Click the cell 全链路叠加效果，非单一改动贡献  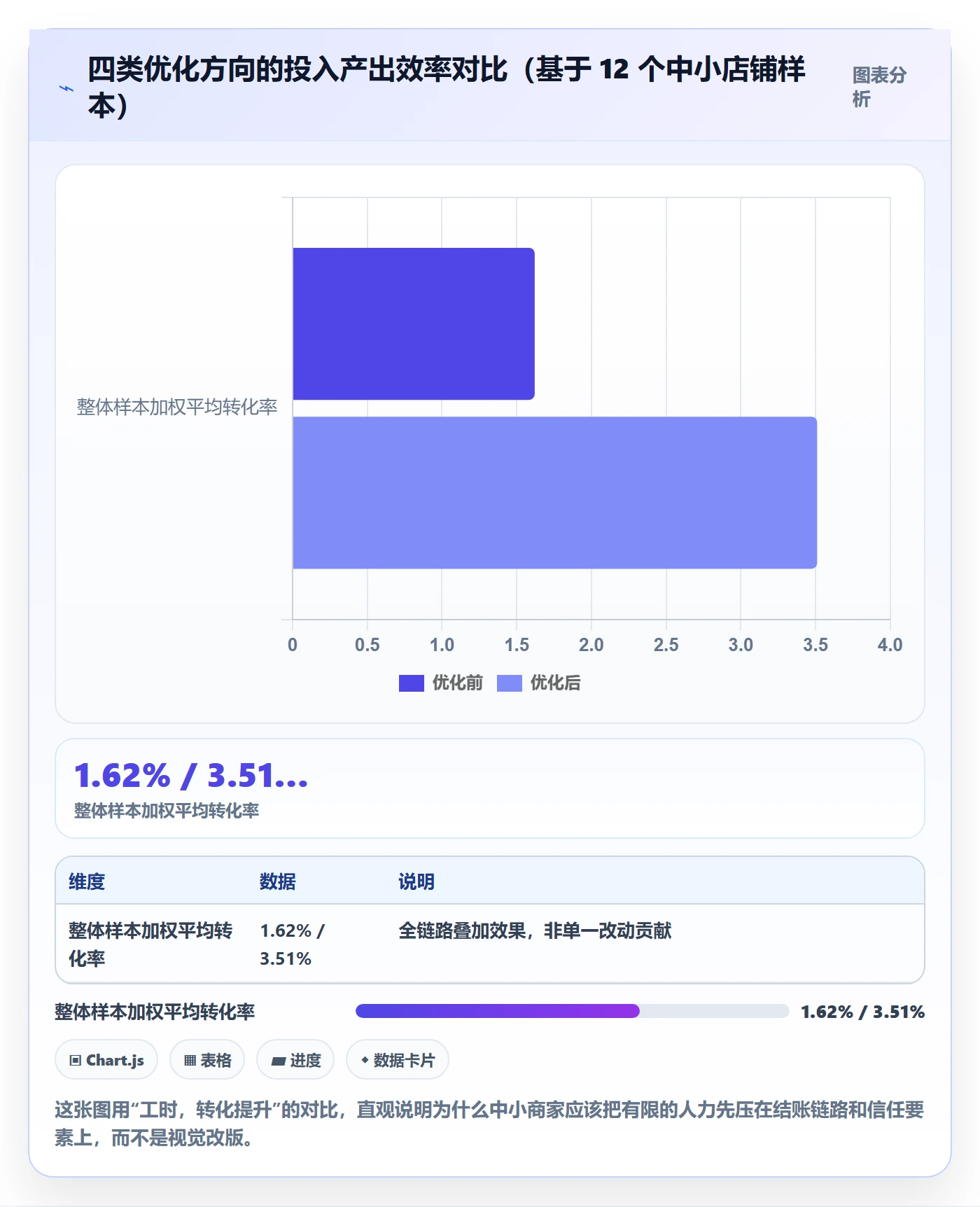click(535, 930)
